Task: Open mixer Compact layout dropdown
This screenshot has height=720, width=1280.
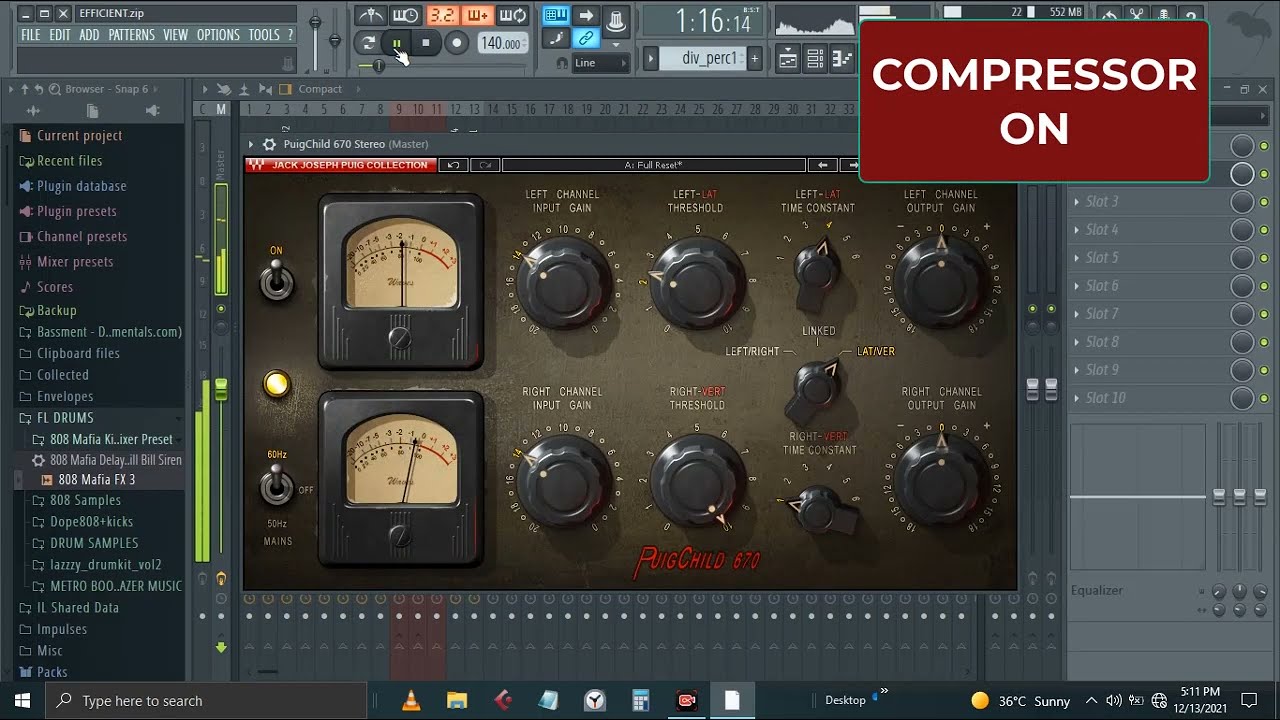Action: point(320,89)
